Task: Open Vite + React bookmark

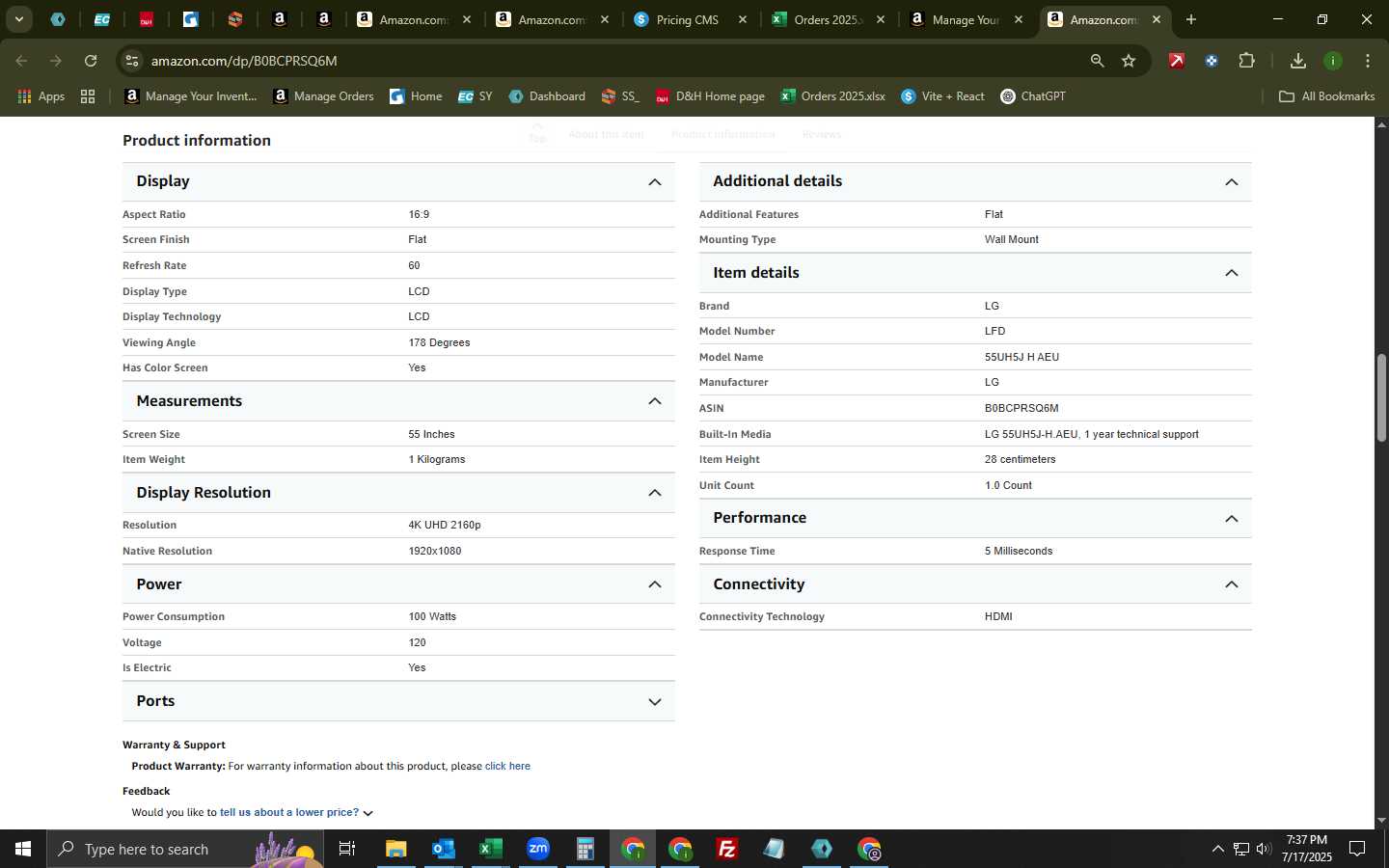Action: 942,96
